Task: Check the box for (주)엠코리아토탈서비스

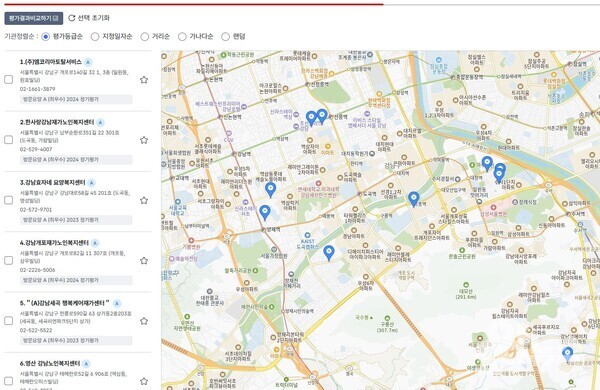Action: 8,80
